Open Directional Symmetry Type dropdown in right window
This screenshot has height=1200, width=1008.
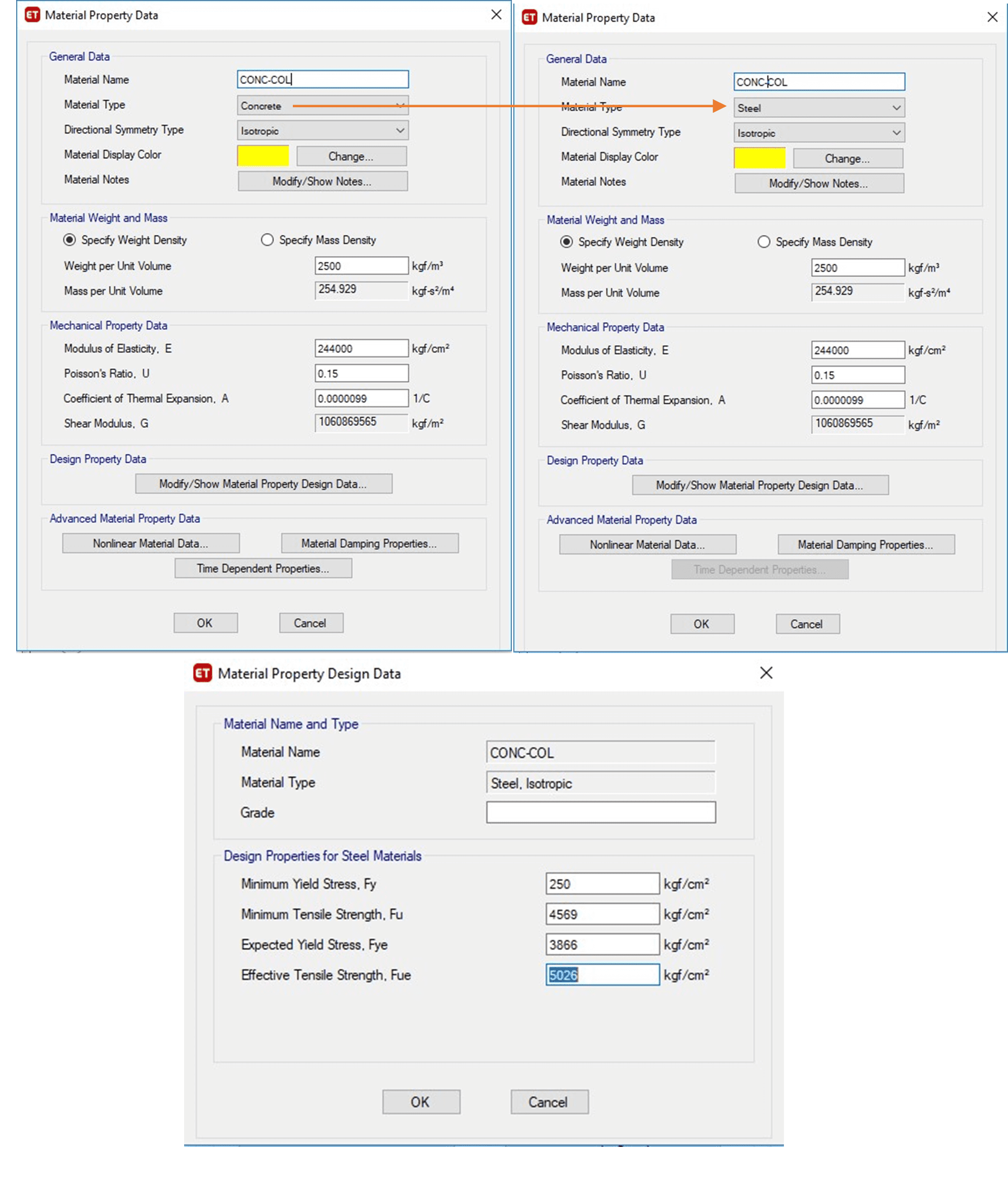coord(819,133)
